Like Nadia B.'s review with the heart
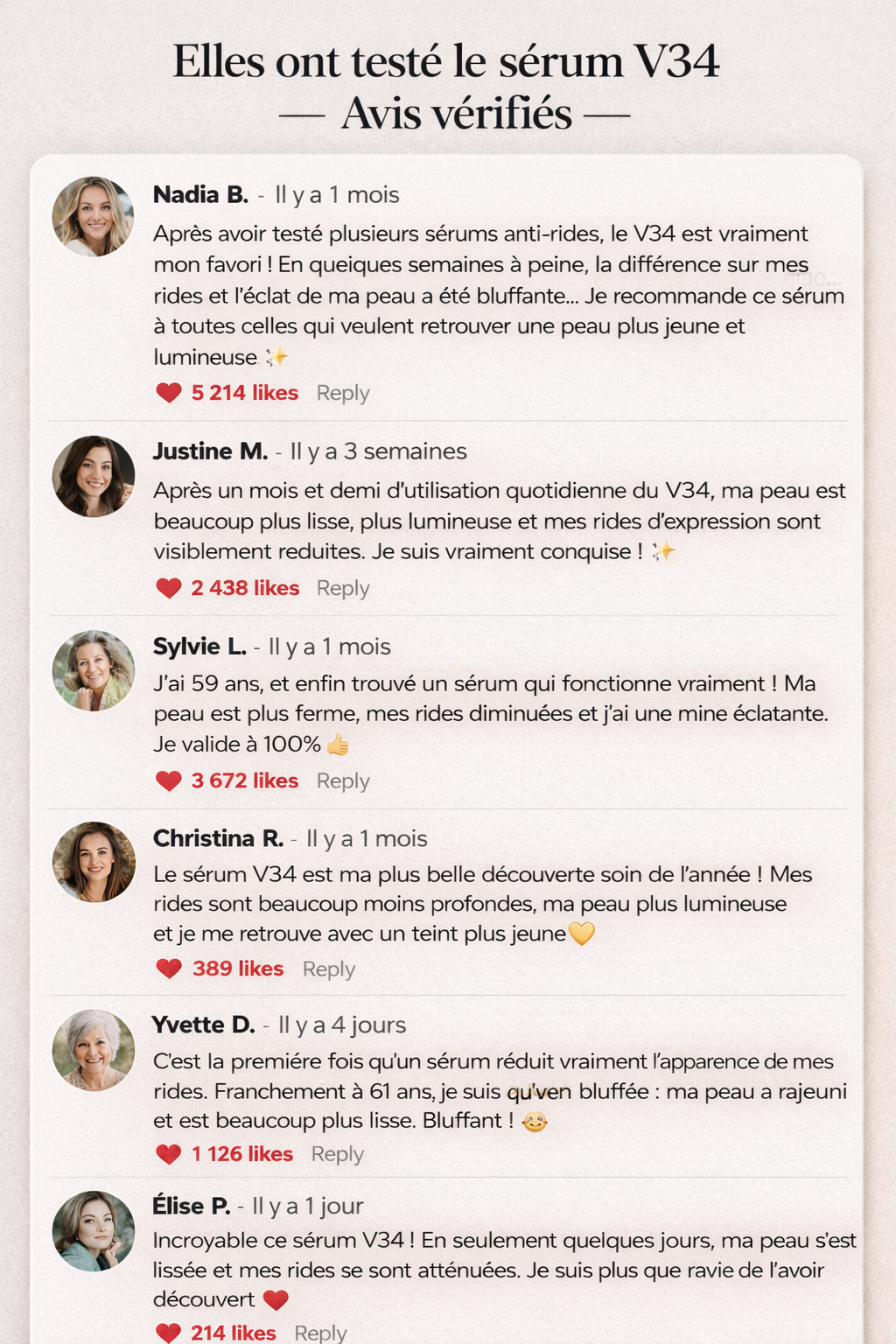The image size is (896, 1344). pos(168,393)
